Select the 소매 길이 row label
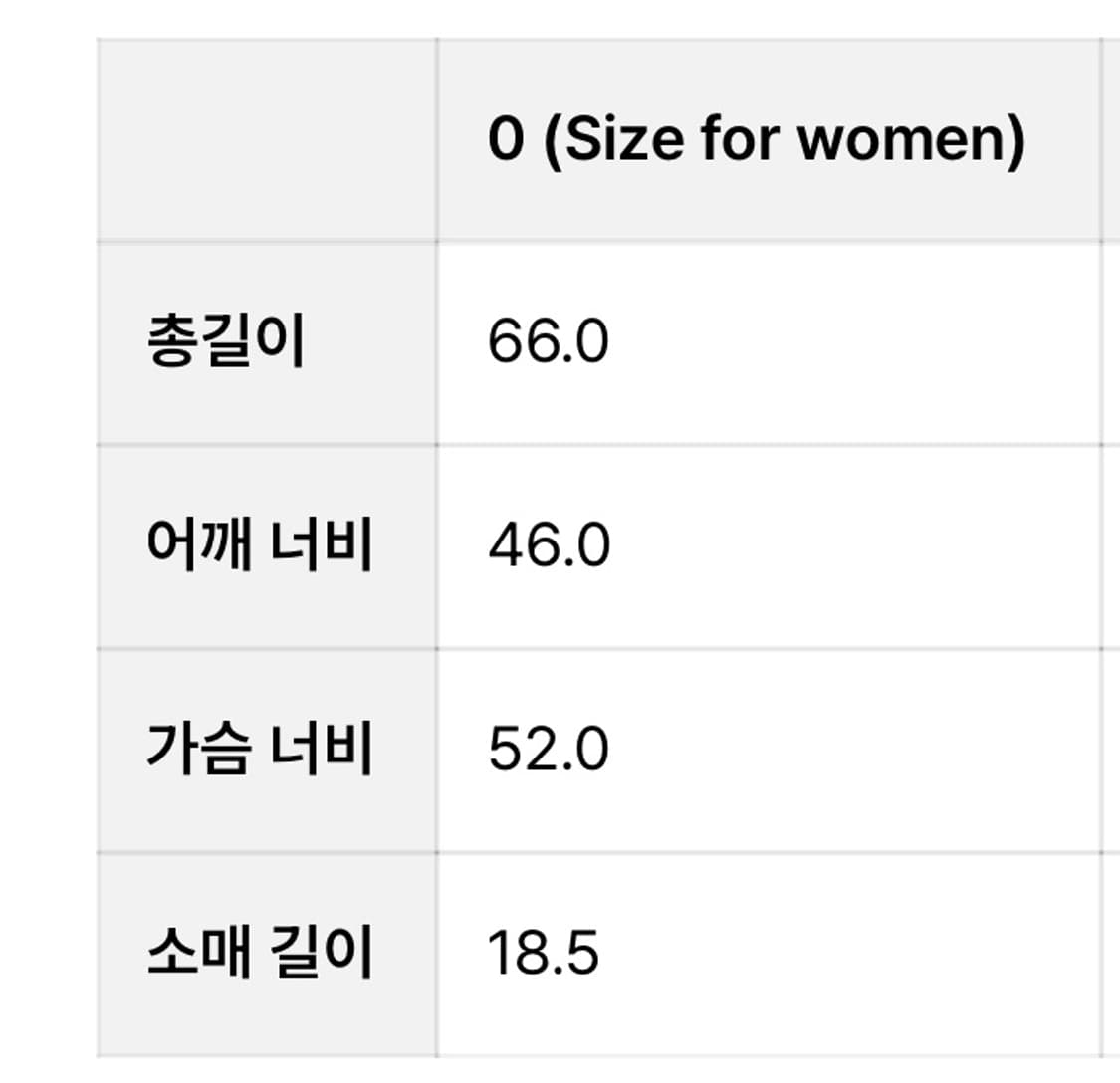Image resolution: width=1120 pixels, height=1083 pixels. click(x=259, y=953)
